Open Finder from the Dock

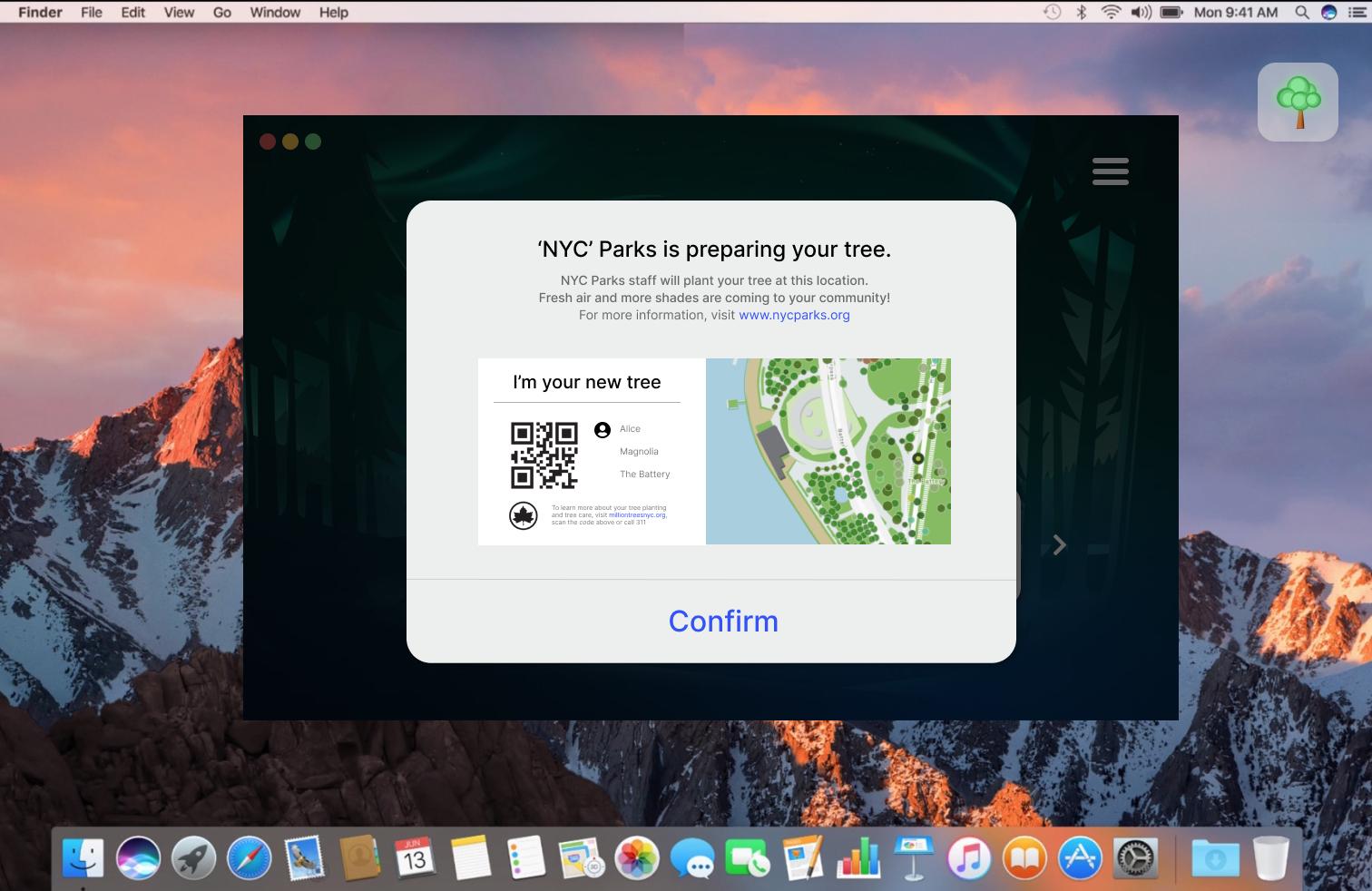pos(83,857)
